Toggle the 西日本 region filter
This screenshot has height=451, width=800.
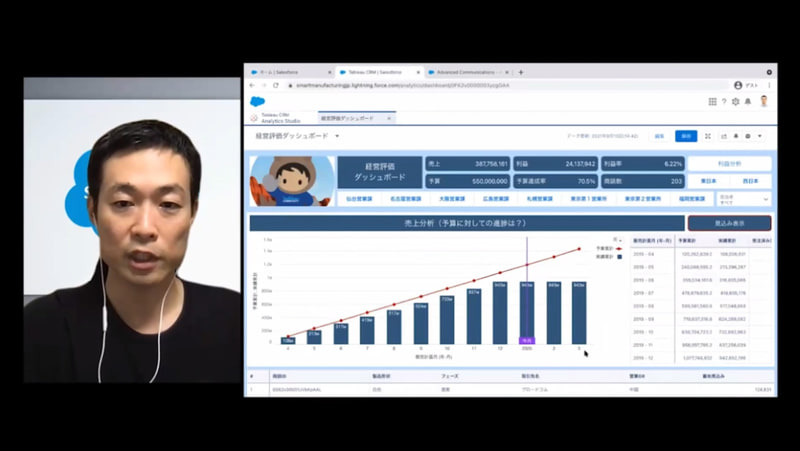pyautogui.click(x=751, y=181)
